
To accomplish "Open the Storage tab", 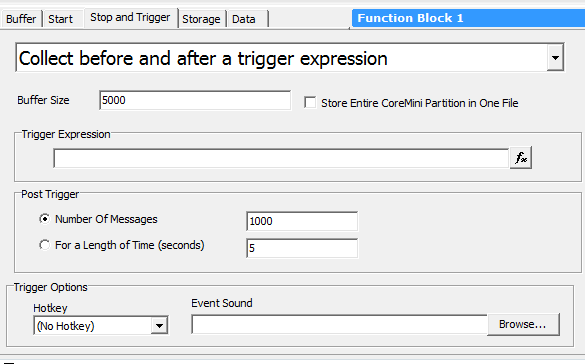I will tap(201, 19).
